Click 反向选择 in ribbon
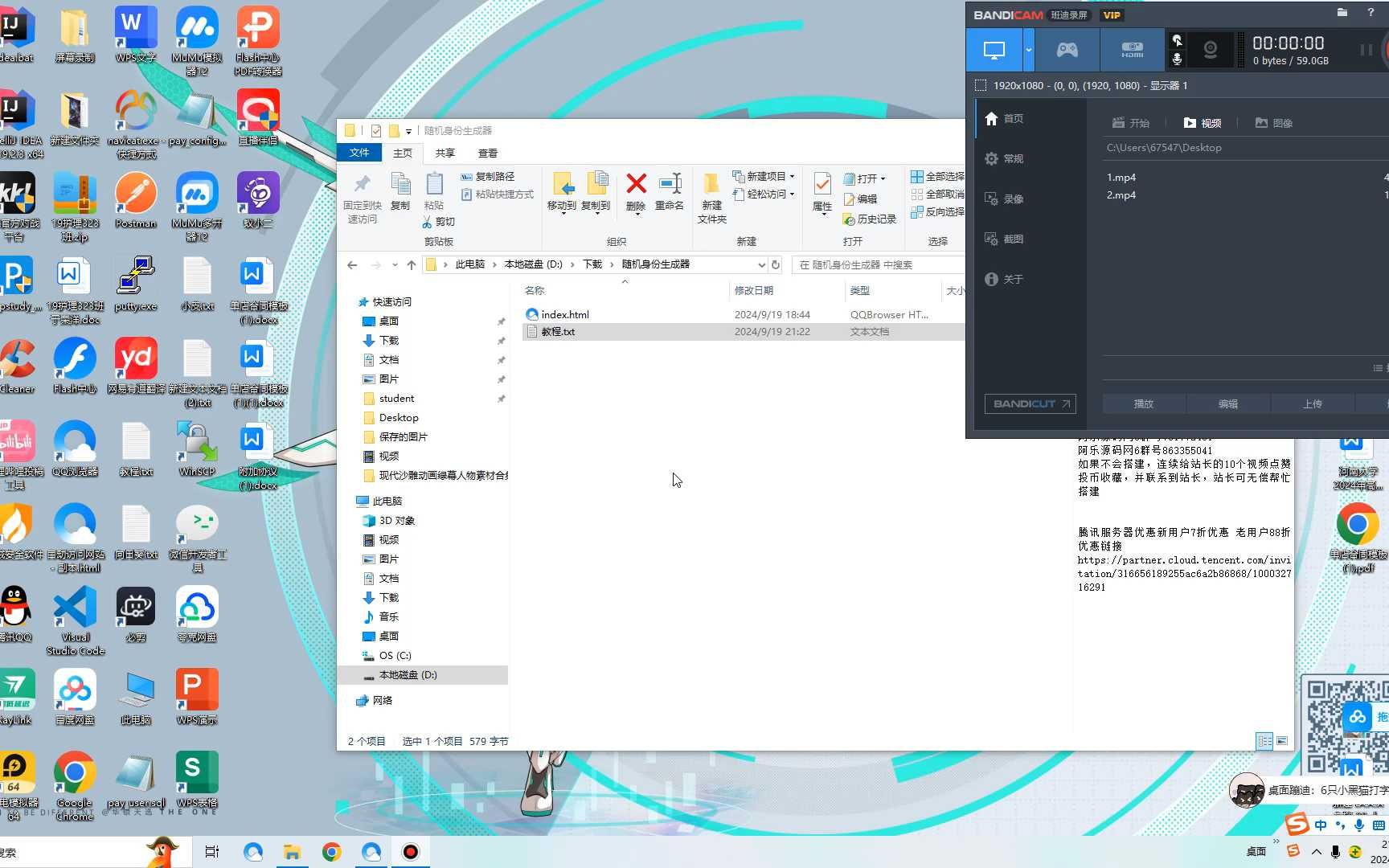The height and width of the screenshot is (868, 1389). click(x=937, y=211)
